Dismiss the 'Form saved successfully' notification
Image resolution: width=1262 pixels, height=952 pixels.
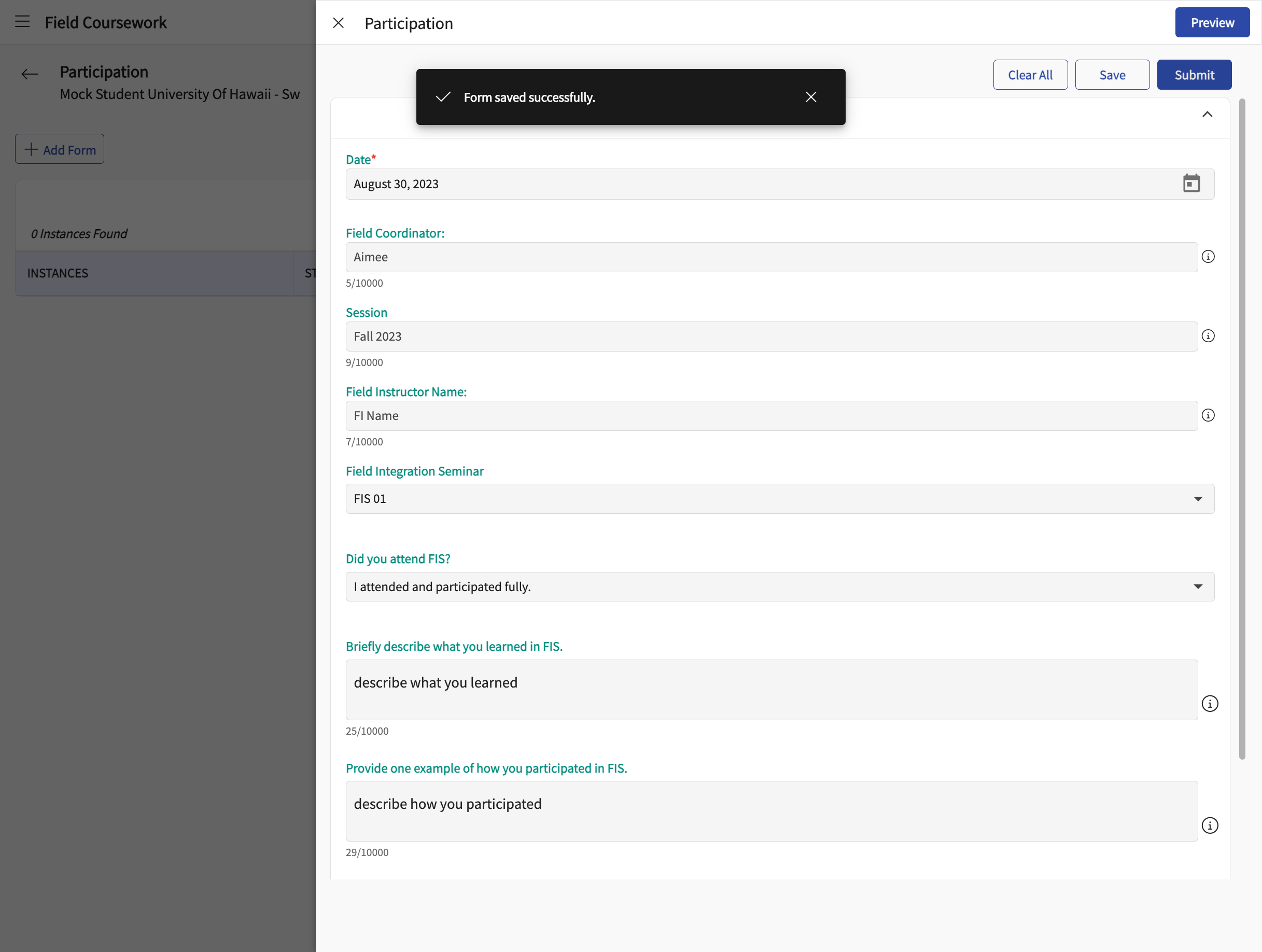point(811,97)
